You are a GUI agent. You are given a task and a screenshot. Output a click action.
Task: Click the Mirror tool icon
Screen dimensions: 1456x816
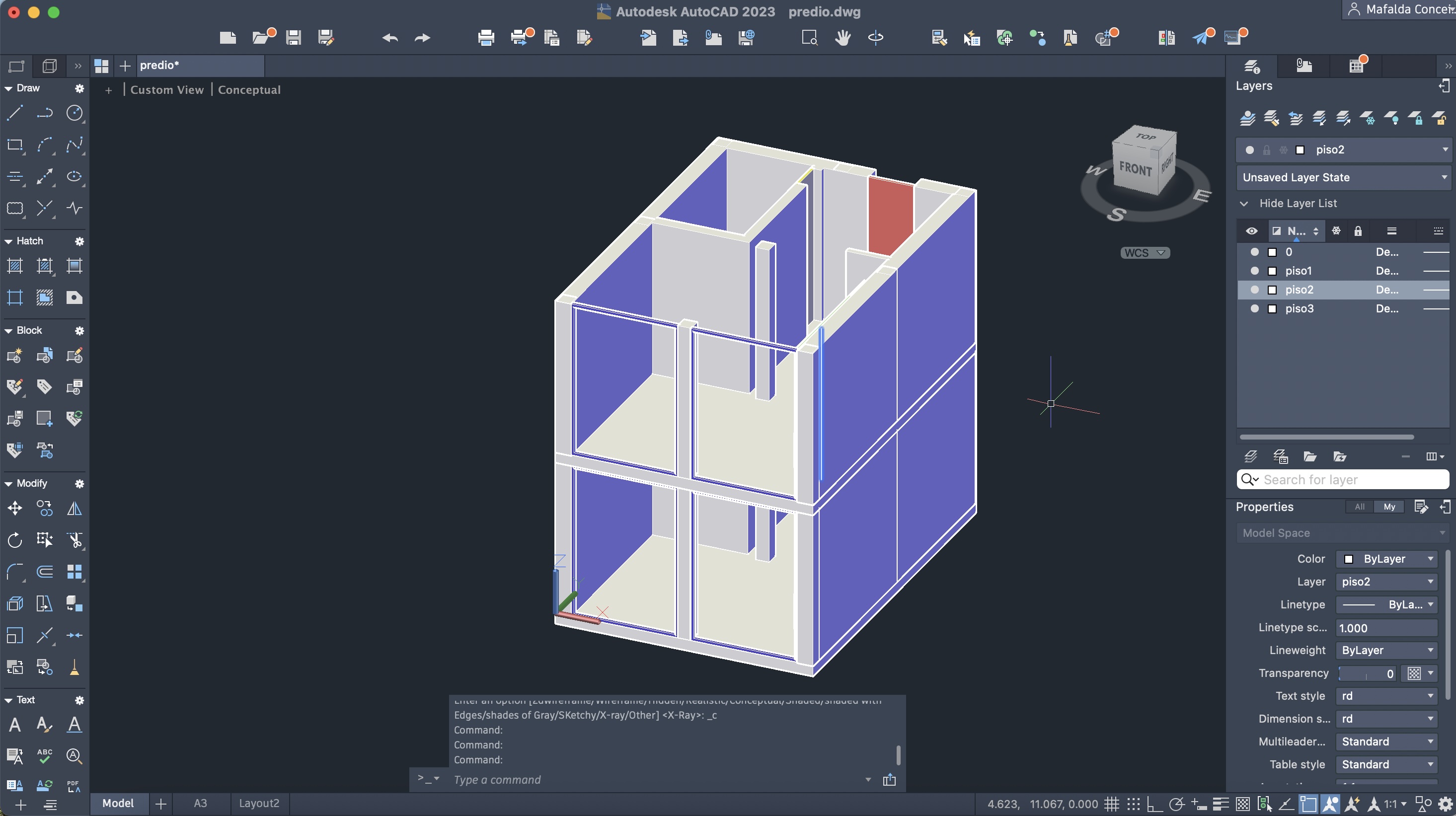coord(74,509)
